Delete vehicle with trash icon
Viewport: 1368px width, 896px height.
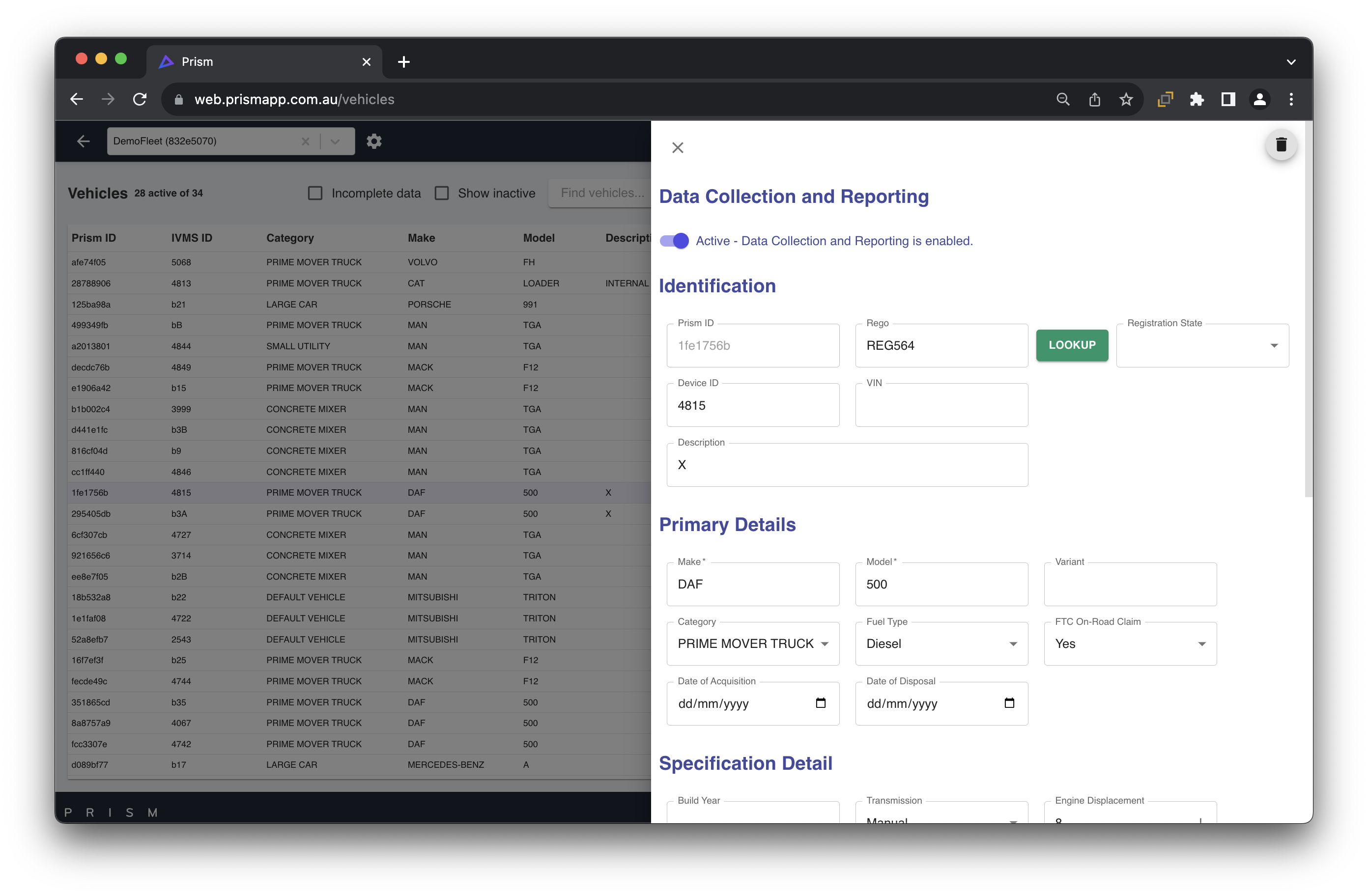(x=1281, y=144)
